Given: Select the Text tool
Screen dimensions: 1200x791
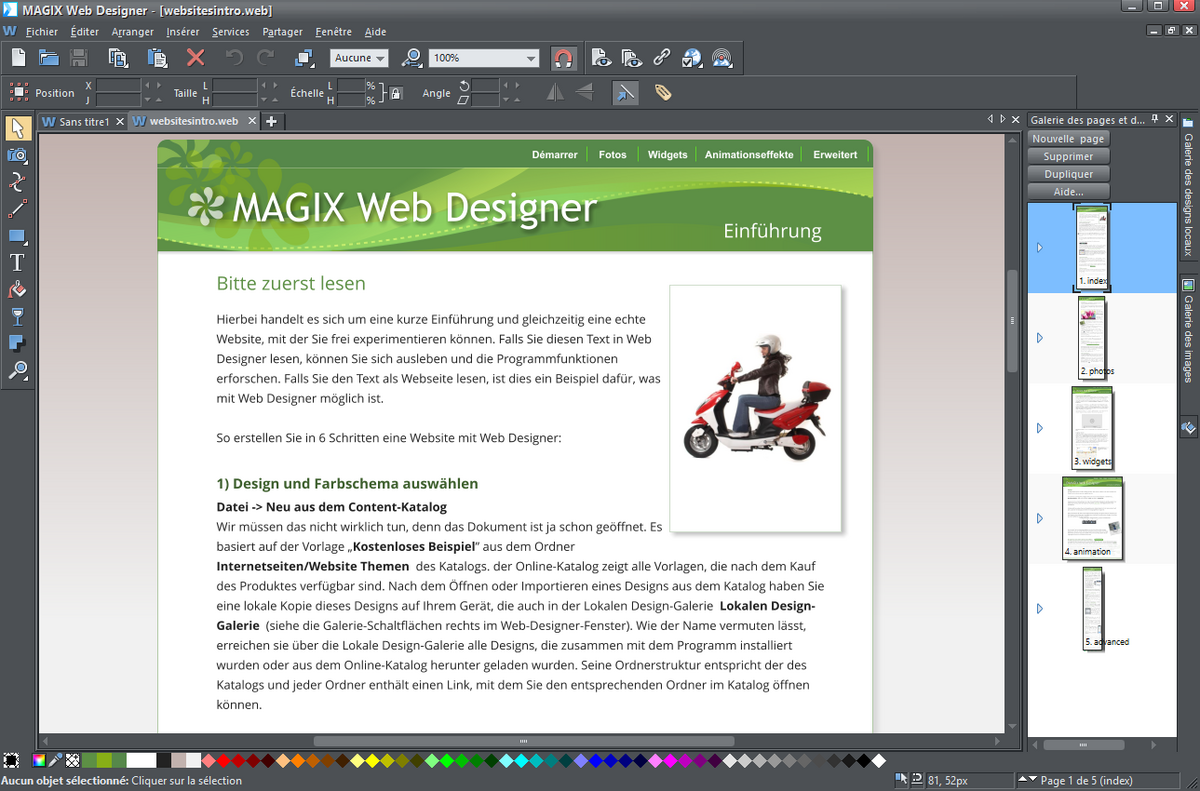Looking at the screenshot, I should pyautogui.click(x=17, y=263).
